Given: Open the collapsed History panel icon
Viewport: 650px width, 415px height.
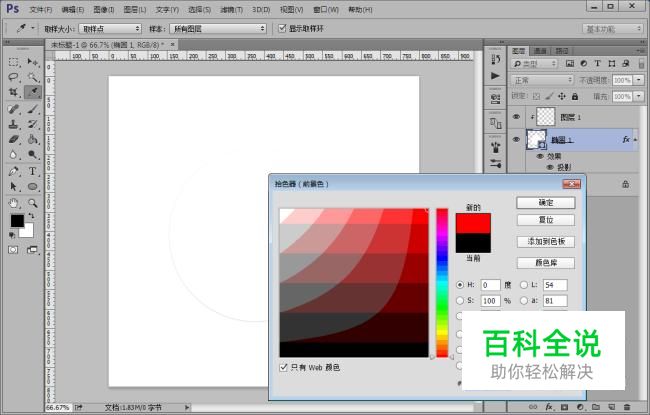Looking at the screenshot, I should point(495,60).
